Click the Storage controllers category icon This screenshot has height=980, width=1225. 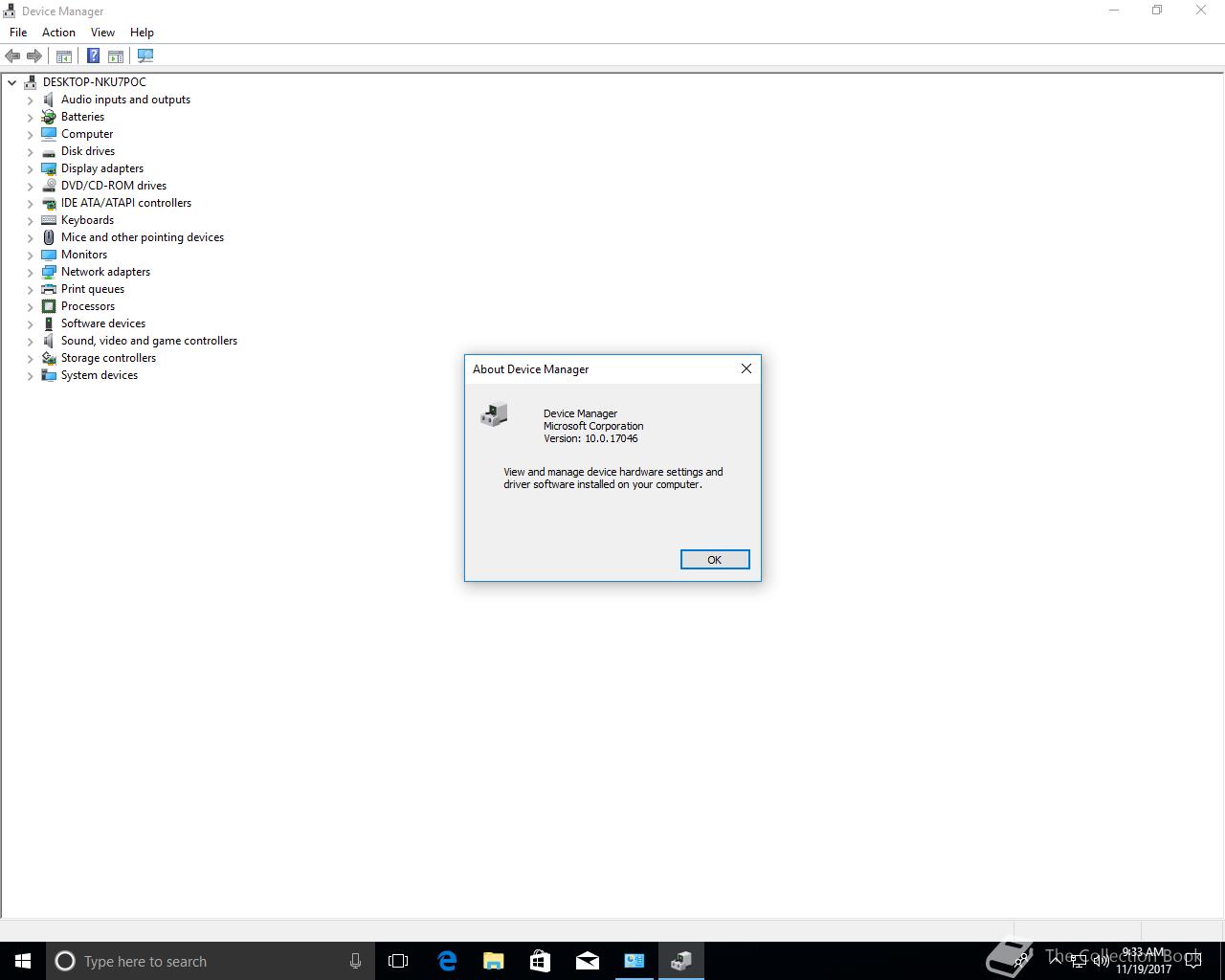(49, 358)
